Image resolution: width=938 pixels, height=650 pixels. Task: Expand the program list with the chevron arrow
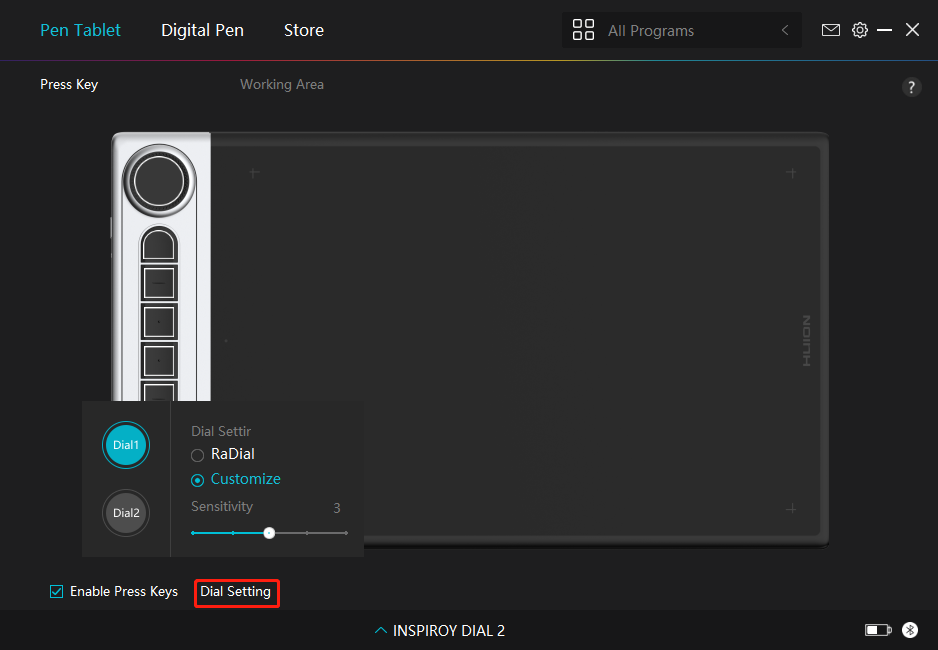click(x=785, y=30)
